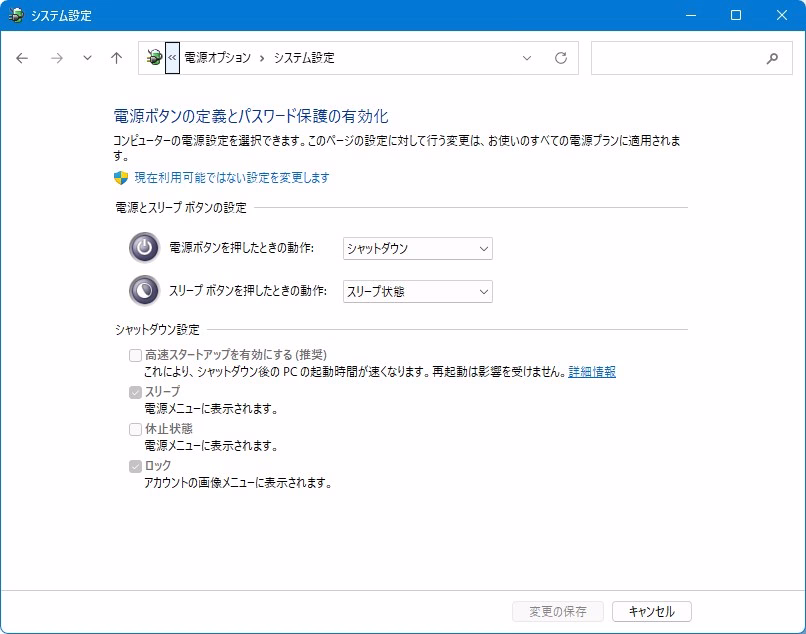806x634 pixels.
Task: Open the スリープ ボタン action dropdown
Action: [417, 291]
